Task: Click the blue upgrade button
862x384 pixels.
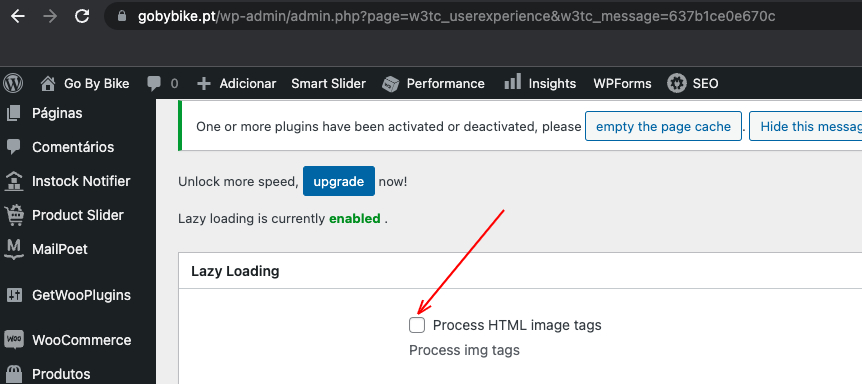Action: click(339, 181)
